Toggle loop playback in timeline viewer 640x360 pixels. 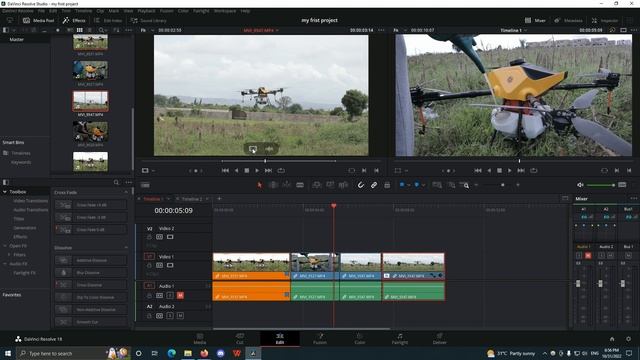pos(533,171)
